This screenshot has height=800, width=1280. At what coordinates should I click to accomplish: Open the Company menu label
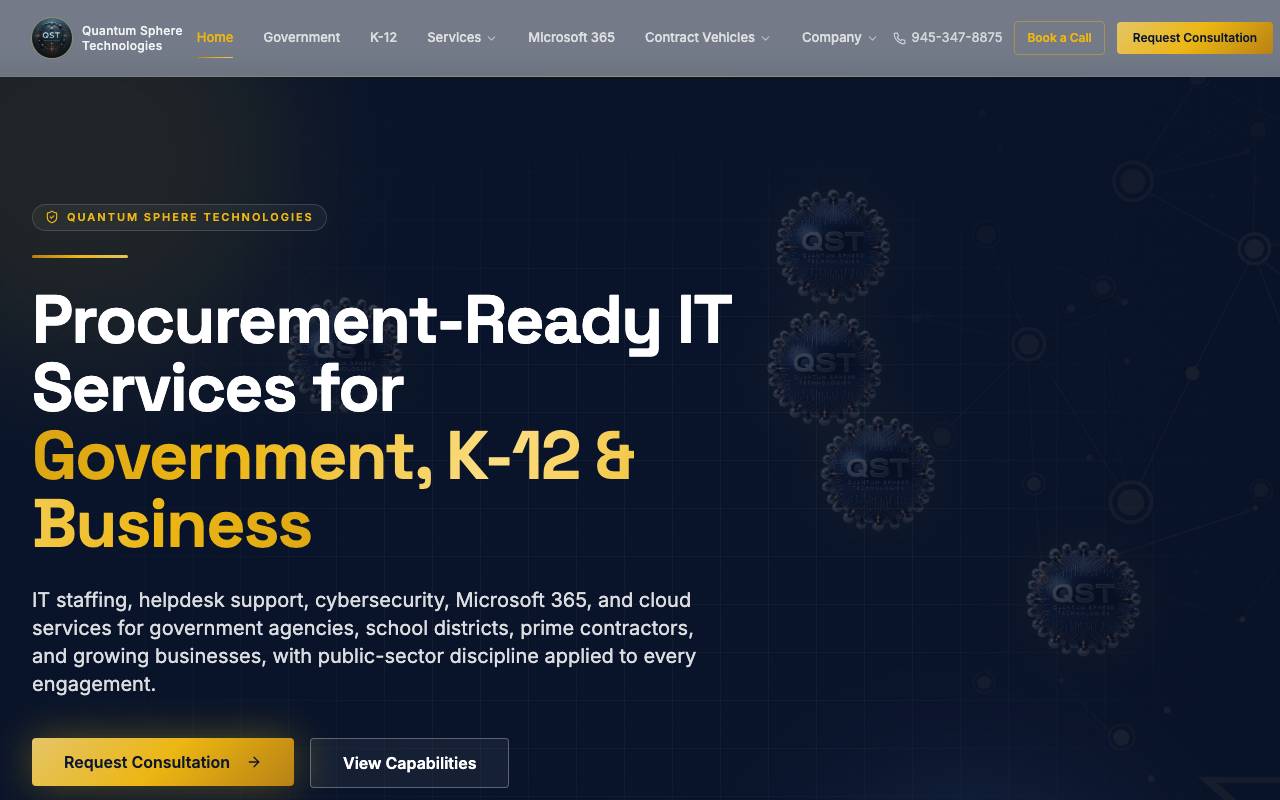coord(831,37)
